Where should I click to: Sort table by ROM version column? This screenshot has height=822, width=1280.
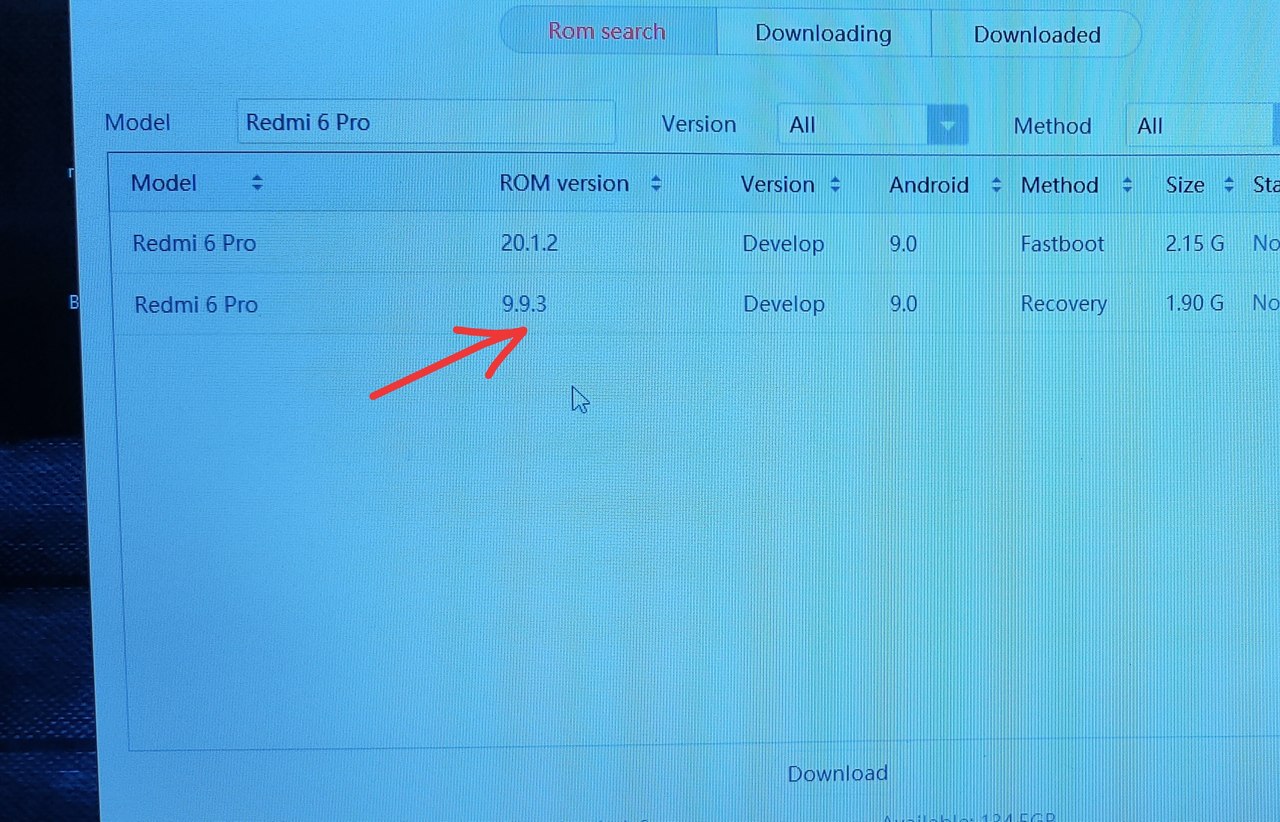click(656, 184)
